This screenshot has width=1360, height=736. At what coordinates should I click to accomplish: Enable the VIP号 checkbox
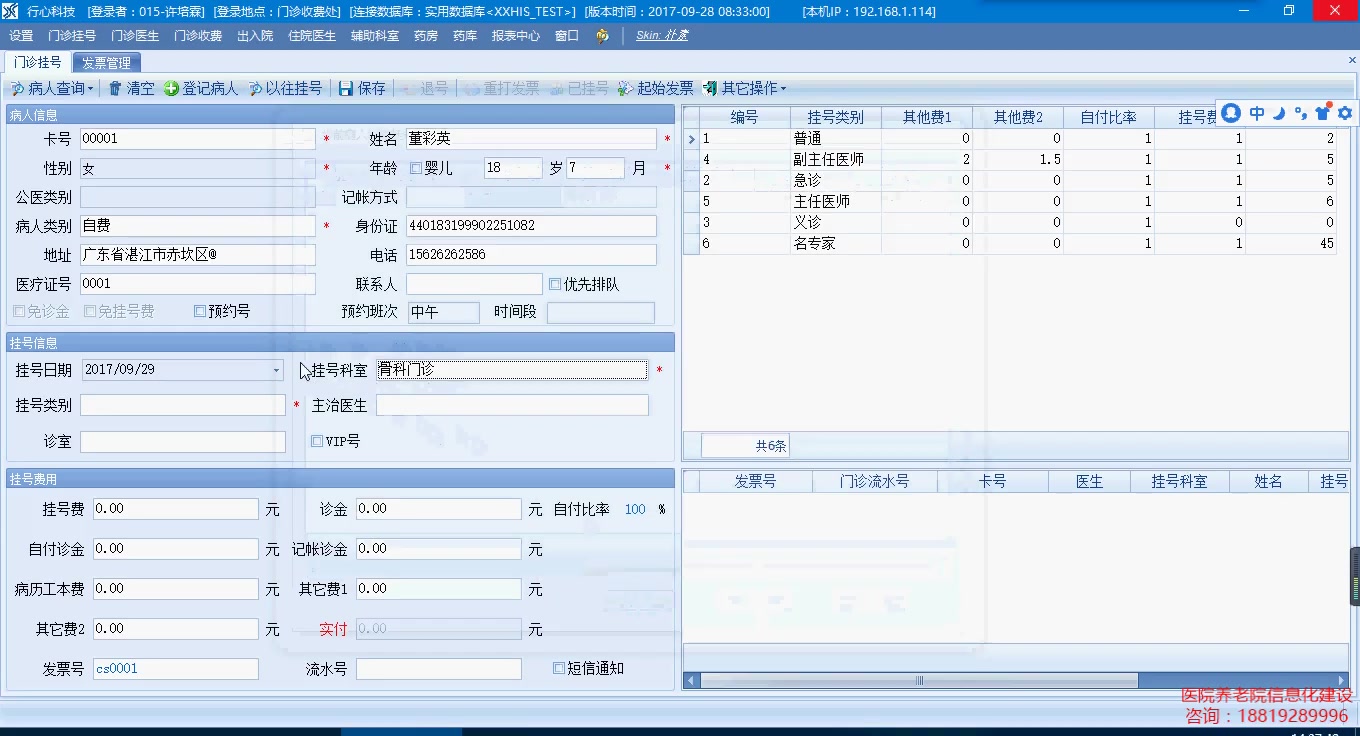(x=317, y=441)
